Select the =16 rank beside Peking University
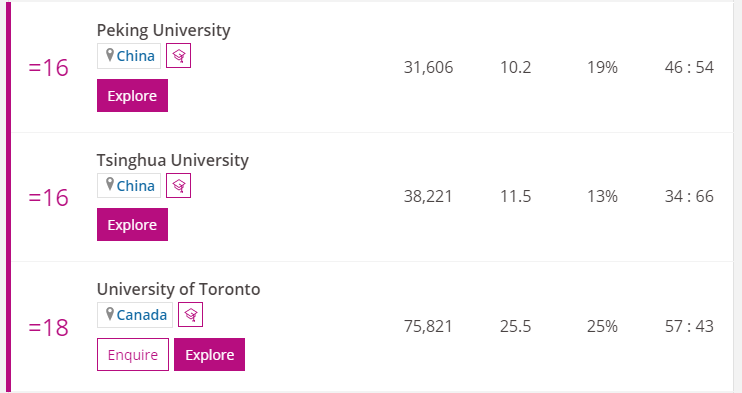The width and height of the screenshot is (742, 393). pos(48,68)
